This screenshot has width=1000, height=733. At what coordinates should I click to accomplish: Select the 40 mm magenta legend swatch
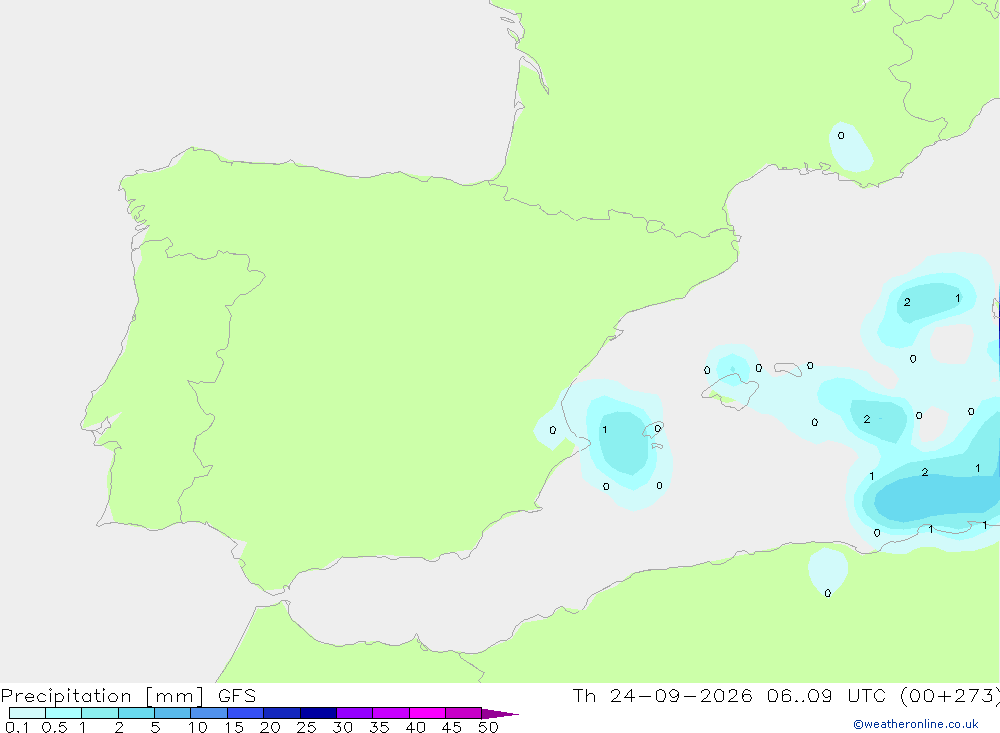click(427, 713)
